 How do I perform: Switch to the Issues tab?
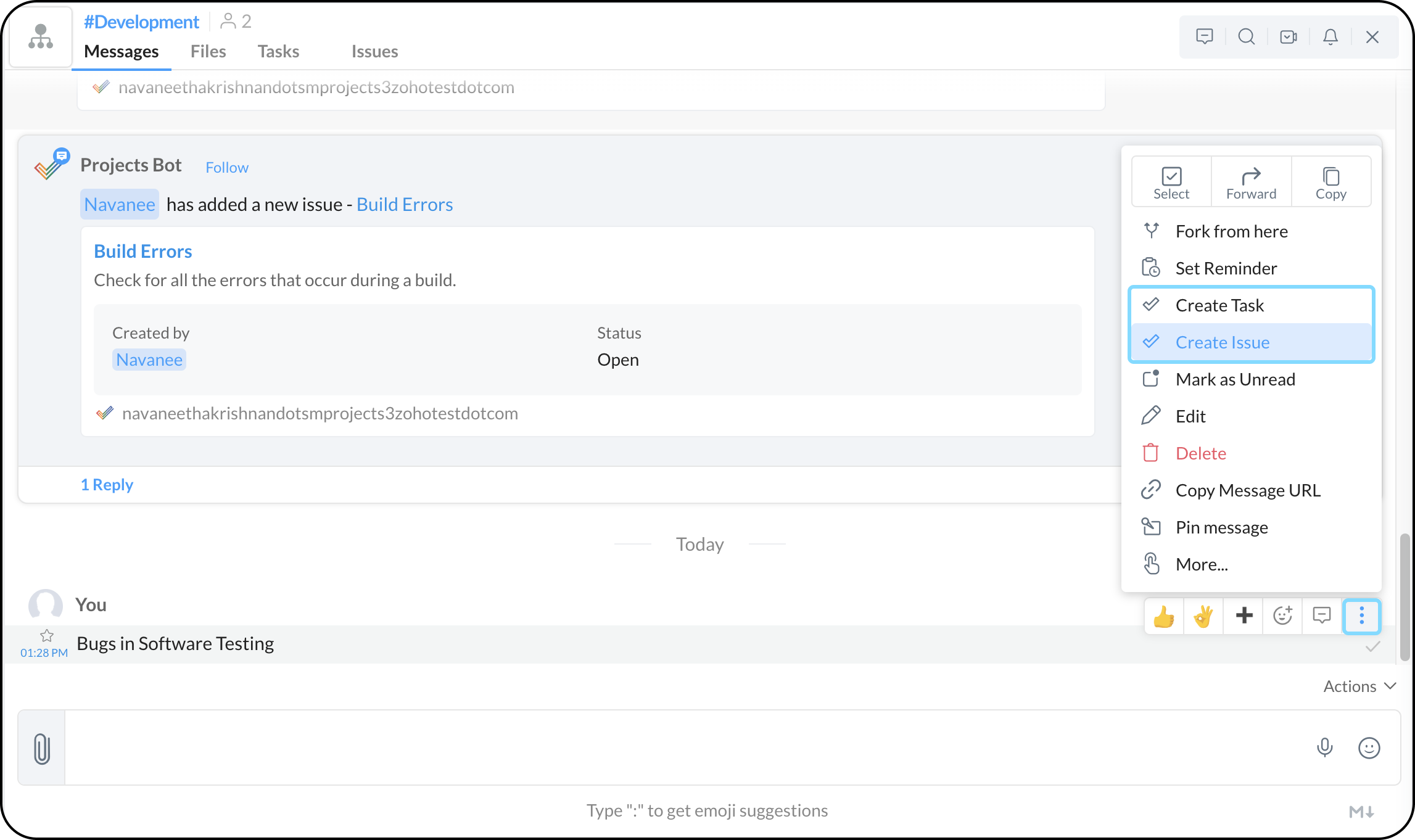374,52
